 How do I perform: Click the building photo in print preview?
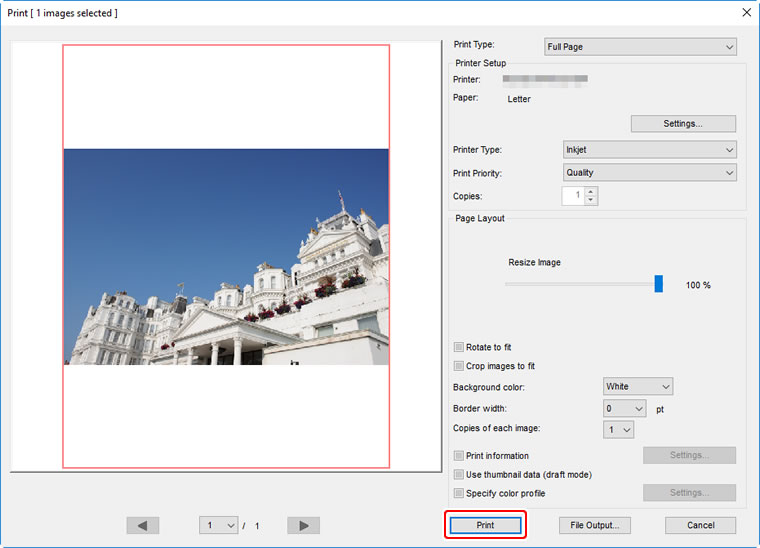click(226, 257)
